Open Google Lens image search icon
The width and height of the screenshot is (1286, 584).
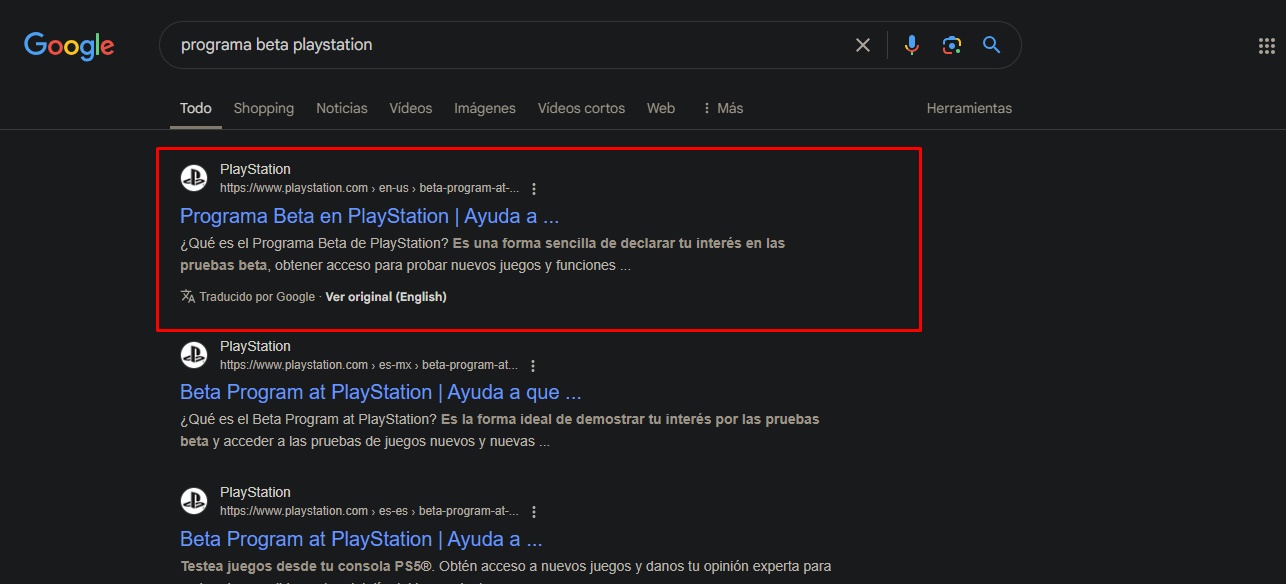[951, 45]
